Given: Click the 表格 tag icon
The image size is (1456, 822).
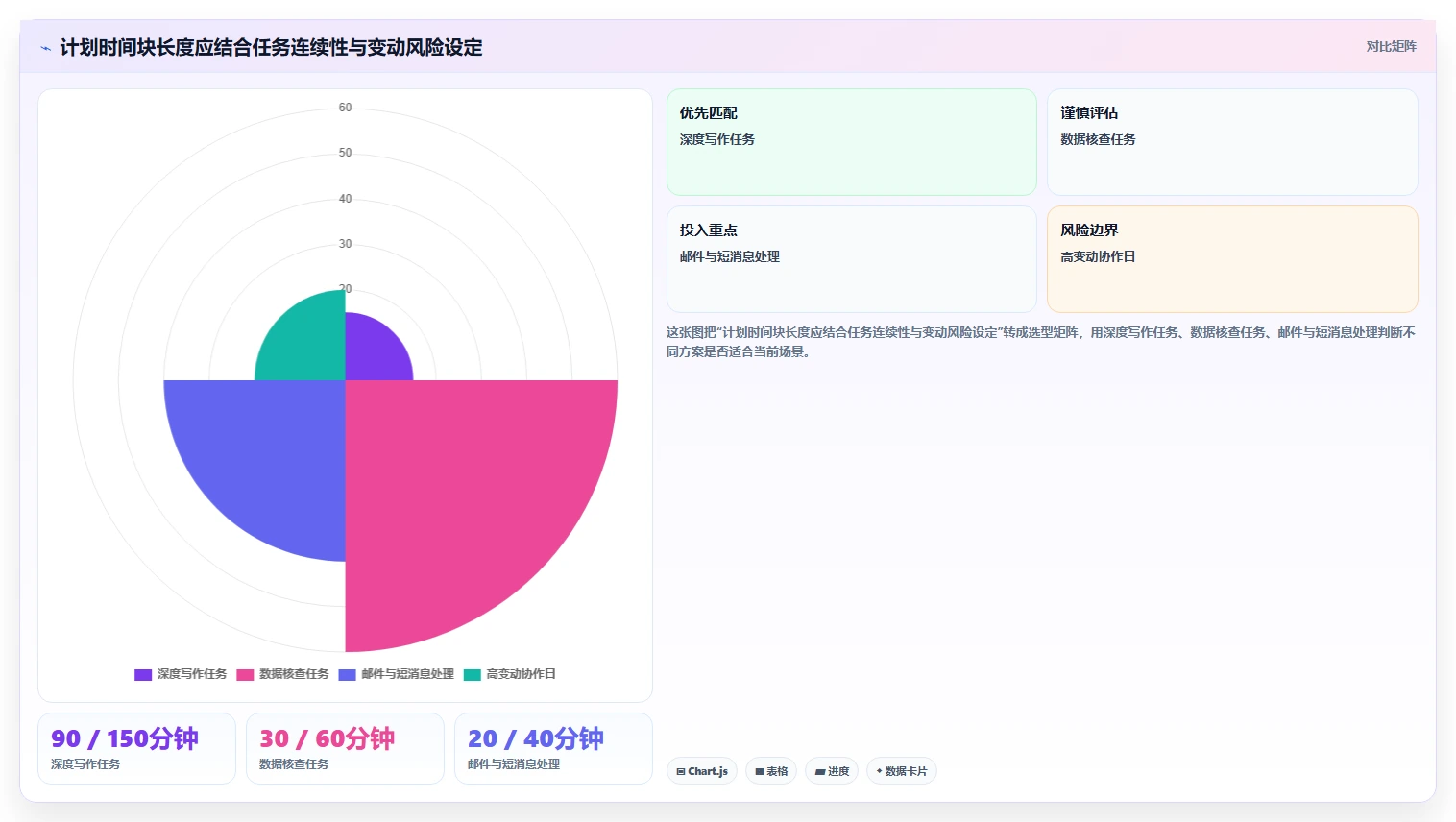Looking at the screenshot, I should click(760, 771).
